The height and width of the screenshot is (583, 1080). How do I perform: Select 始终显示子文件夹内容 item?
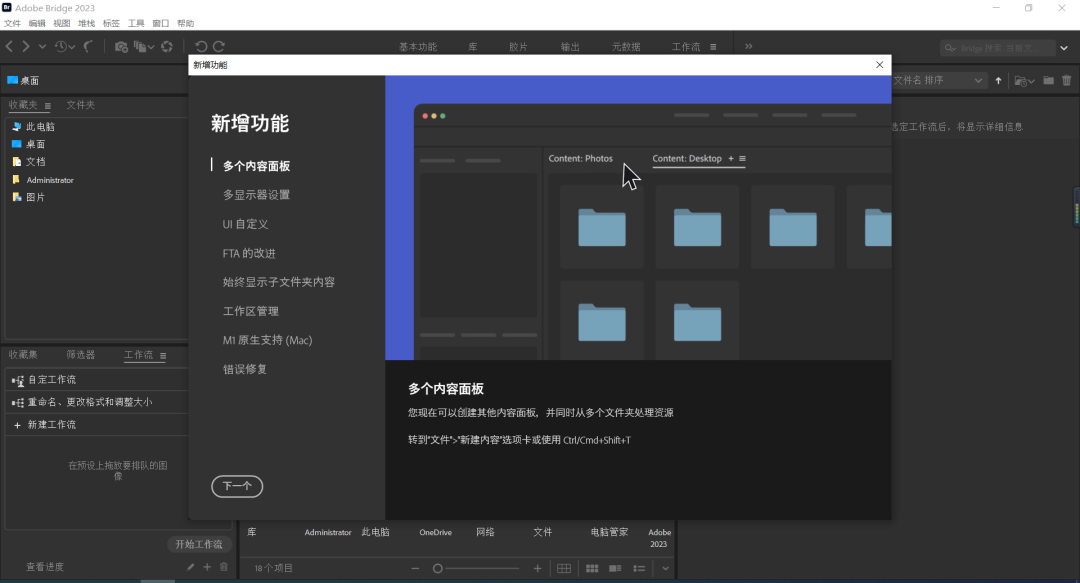(x=278, y=282)
